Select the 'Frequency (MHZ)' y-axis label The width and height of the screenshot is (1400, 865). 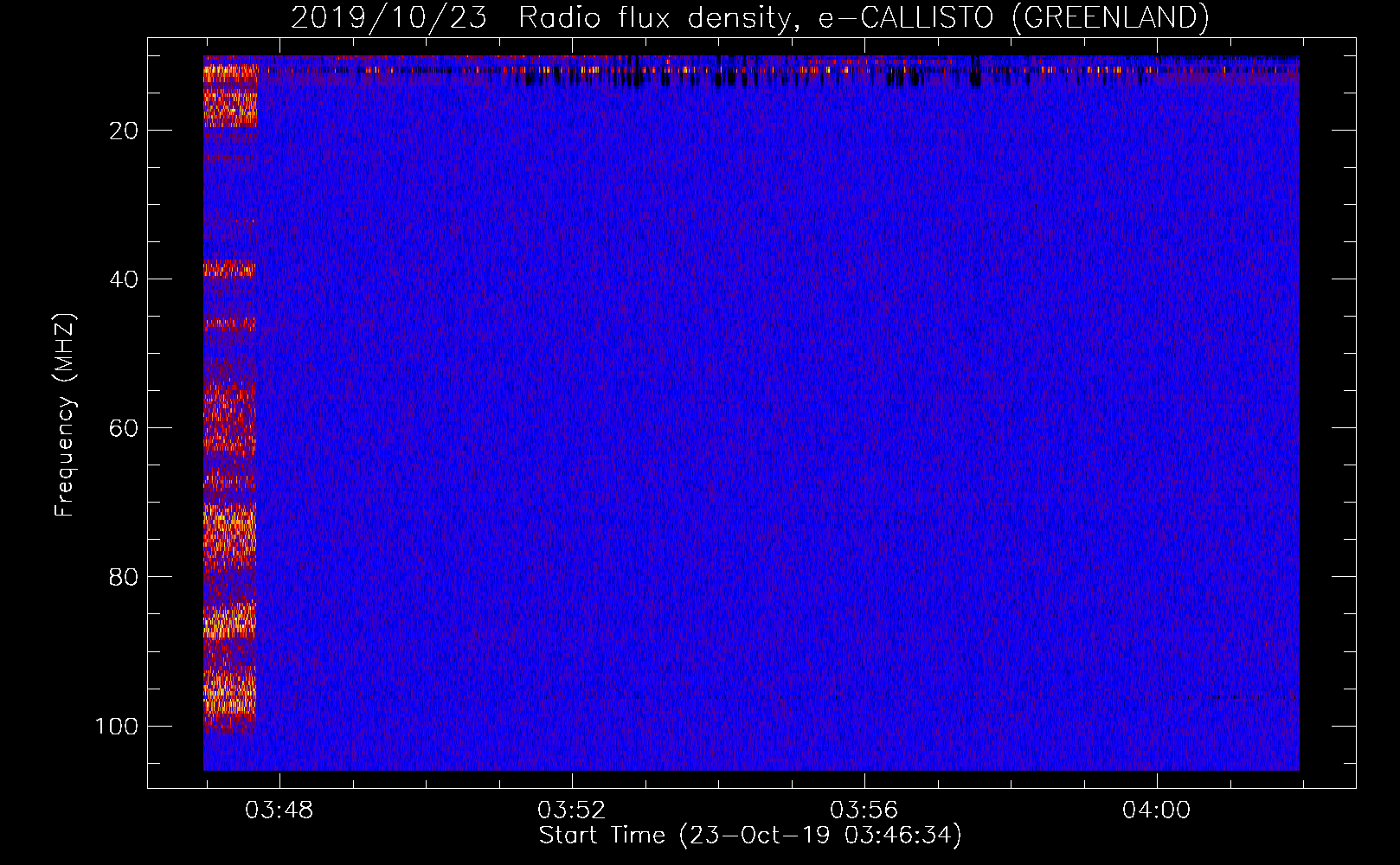(x=65, y=414)
